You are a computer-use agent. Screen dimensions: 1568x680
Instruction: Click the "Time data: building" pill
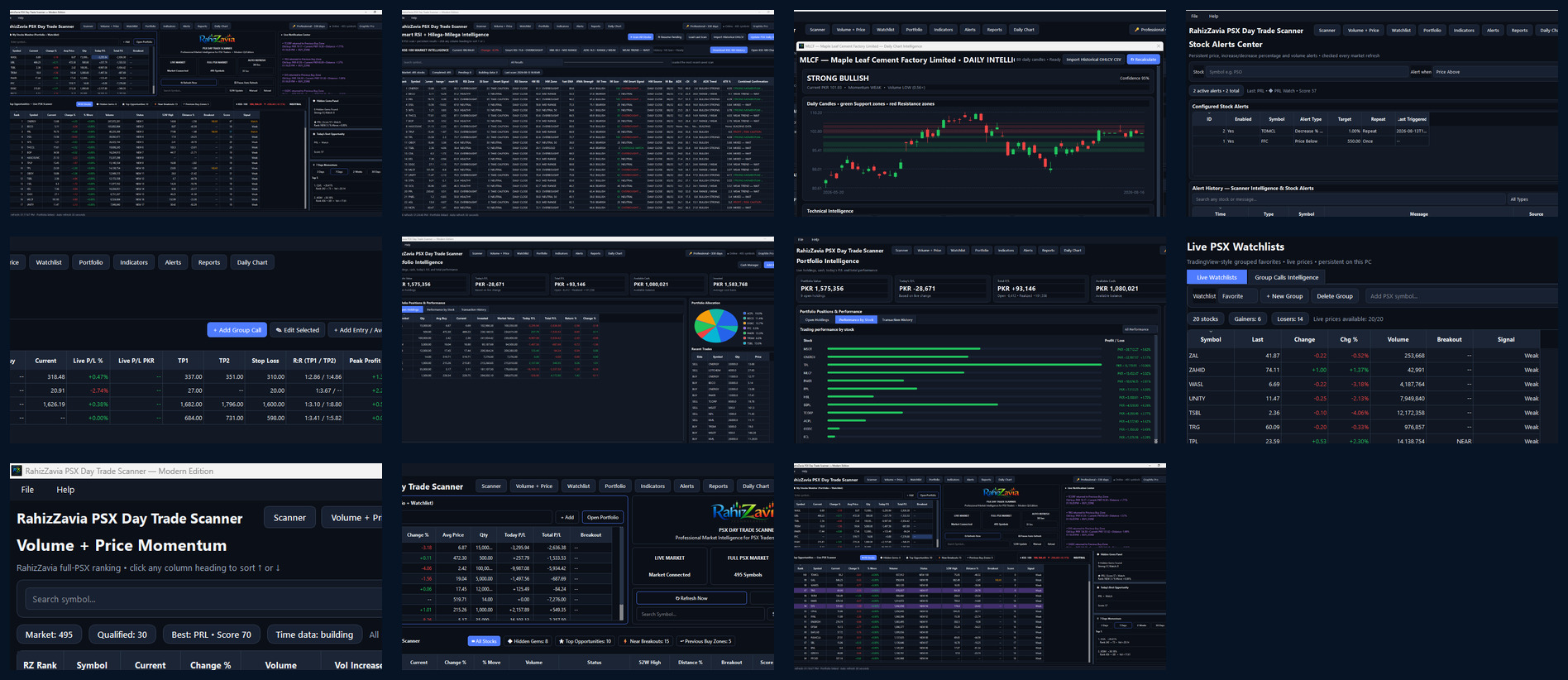[x=314, y=635]
